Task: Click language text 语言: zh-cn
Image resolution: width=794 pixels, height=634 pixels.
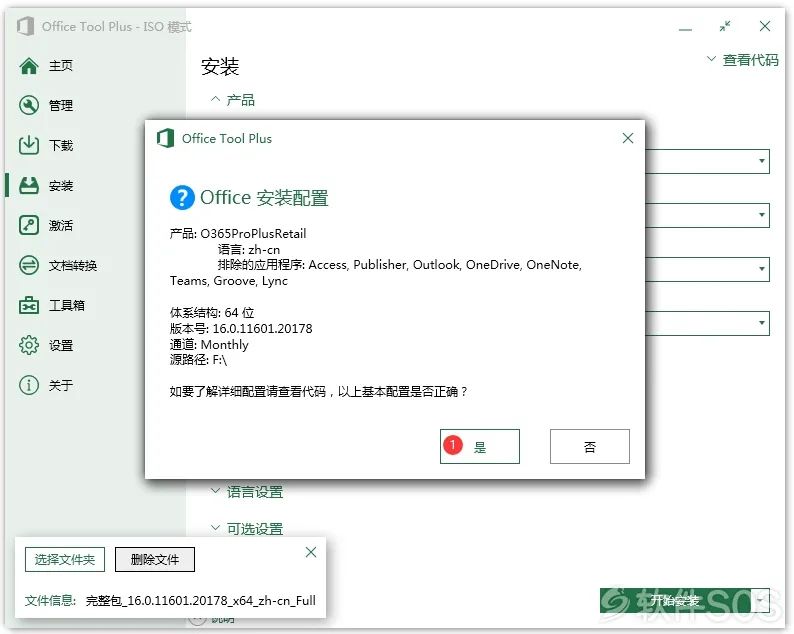Action: click(249, 250)
